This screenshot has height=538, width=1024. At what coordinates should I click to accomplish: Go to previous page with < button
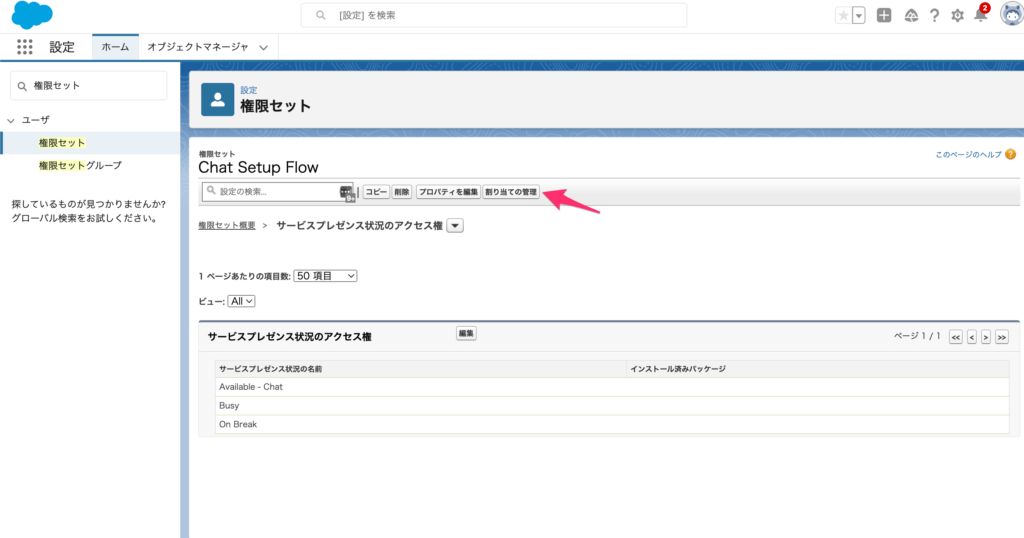pos(972,337)
